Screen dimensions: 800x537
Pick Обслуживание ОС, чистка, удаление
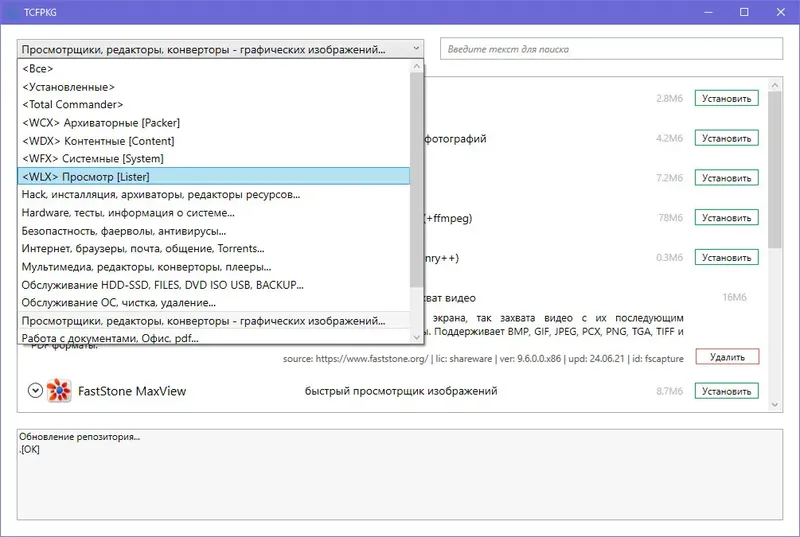(x=213, y=303)
